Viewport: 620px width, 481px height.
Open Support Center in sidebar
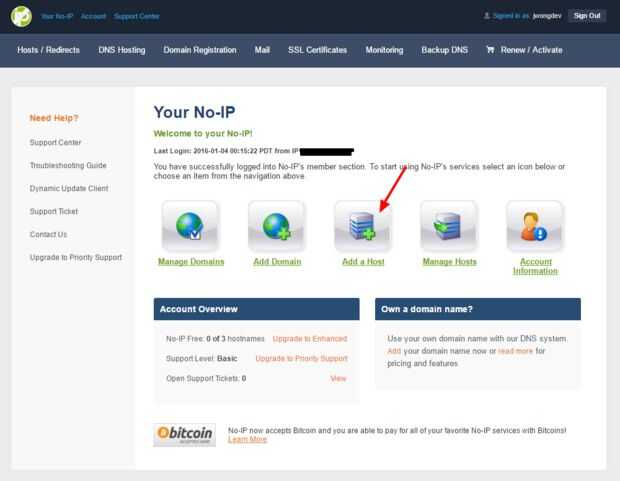tap(55, 142)
